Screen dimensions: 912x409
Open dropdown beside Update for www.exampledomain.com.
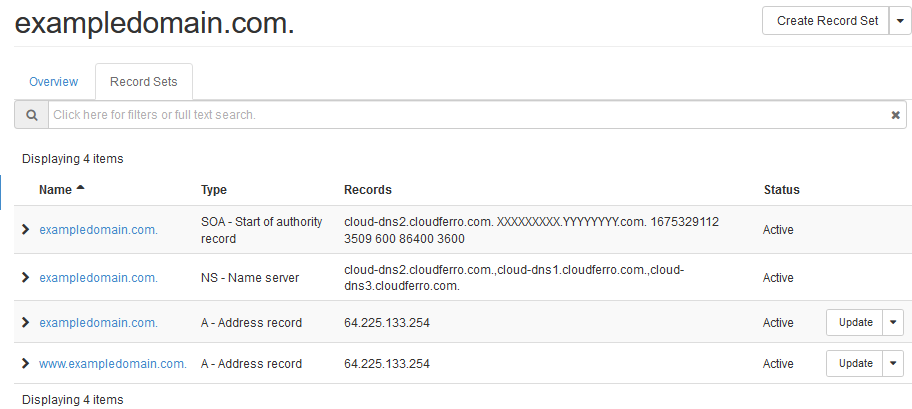click(x=894, y=364)
